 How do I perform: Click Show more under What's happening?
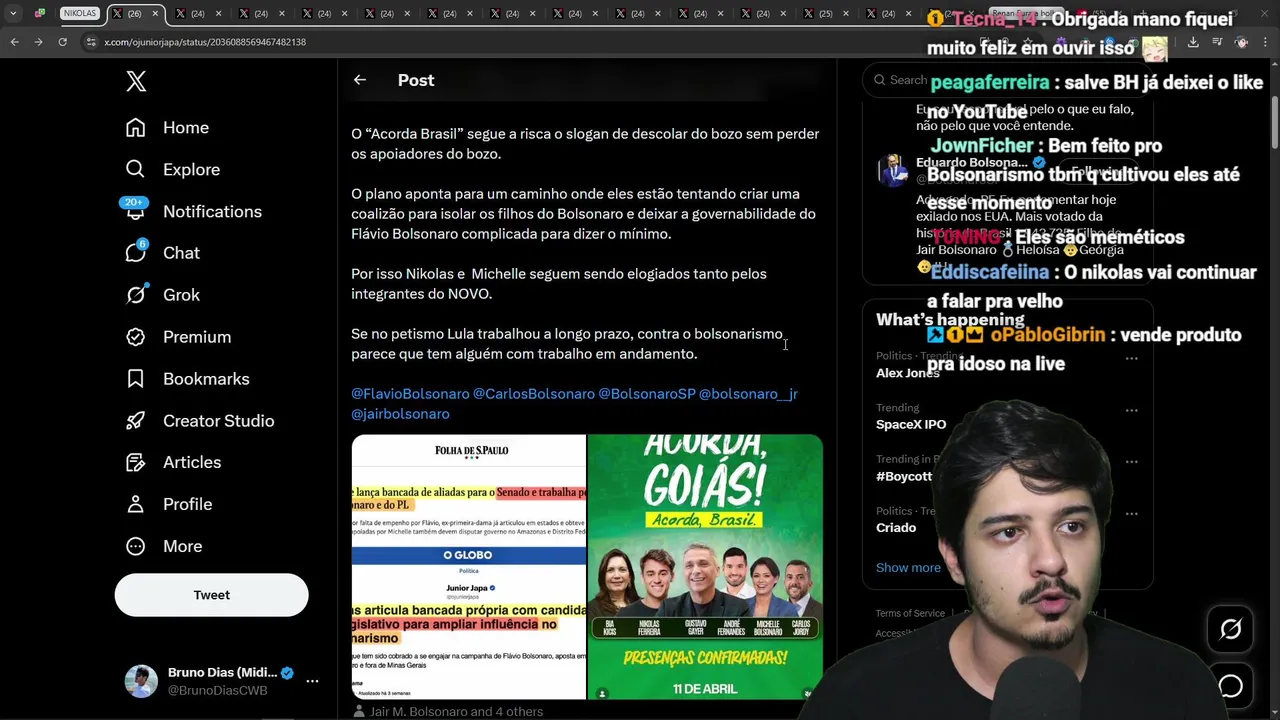[x=908, y=567]
